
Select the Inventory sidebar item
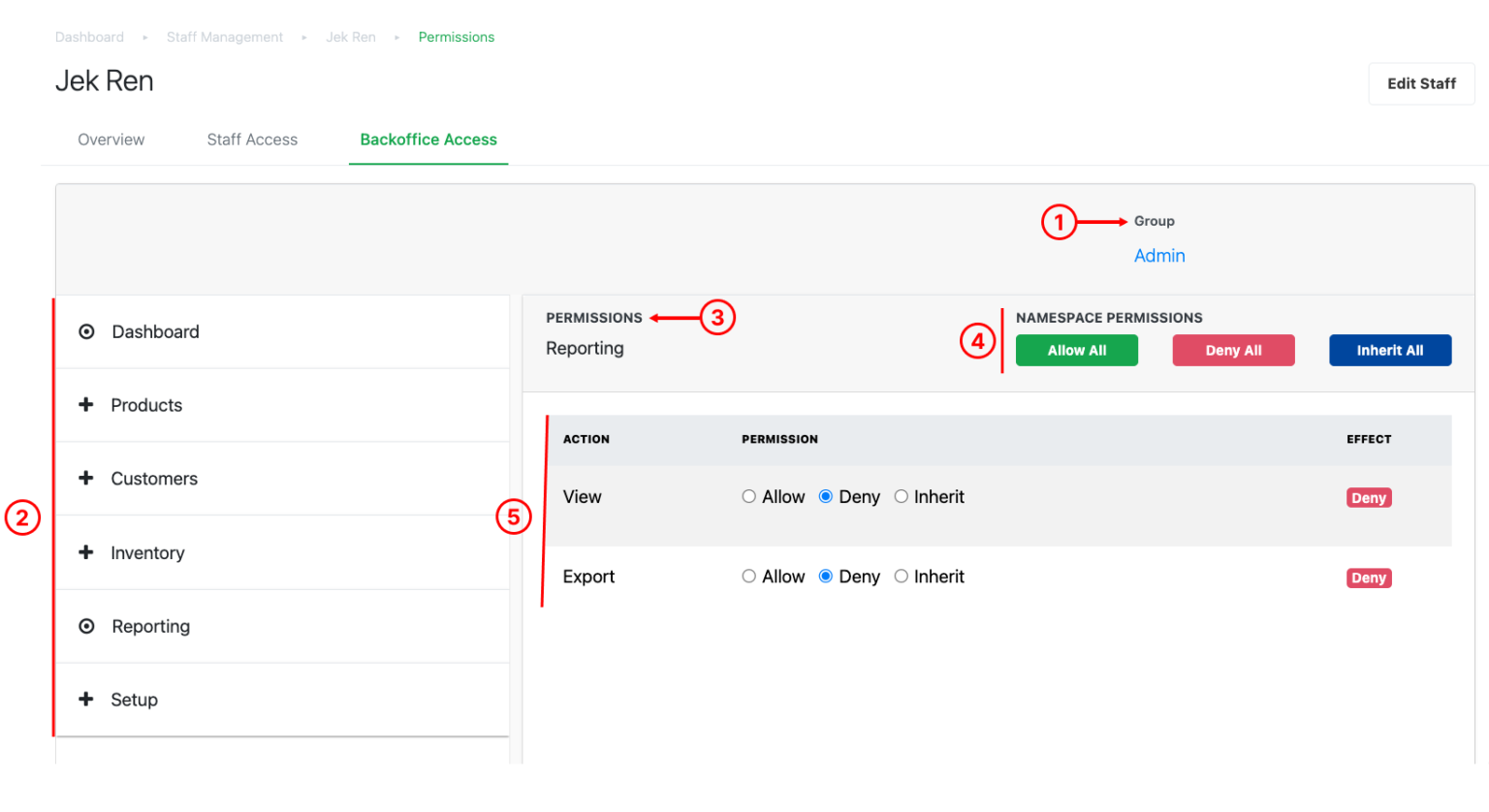tap(282, 553)
